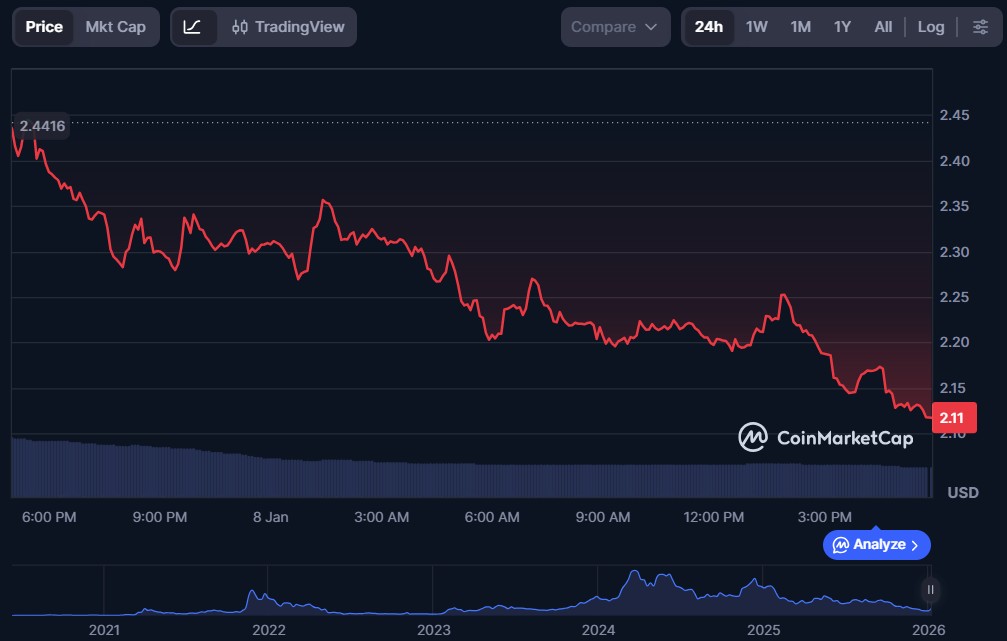Toggle Log scale on chart
Image resolution: width=1007 pixels, height=641 pixels.
pos(930,27)
